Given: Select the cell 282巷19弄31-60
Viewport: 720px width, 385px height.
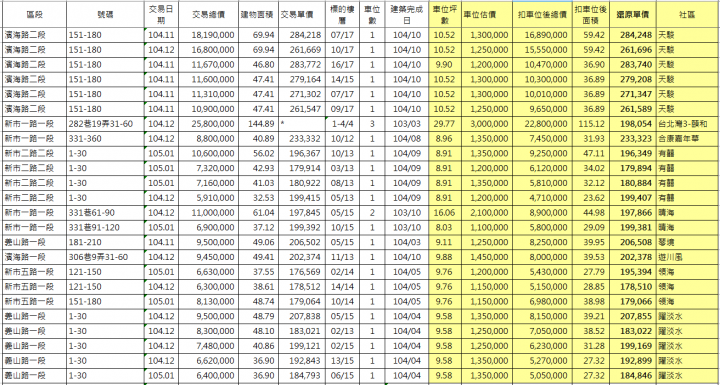Looking at the screenshot, I should pos(106,124).
